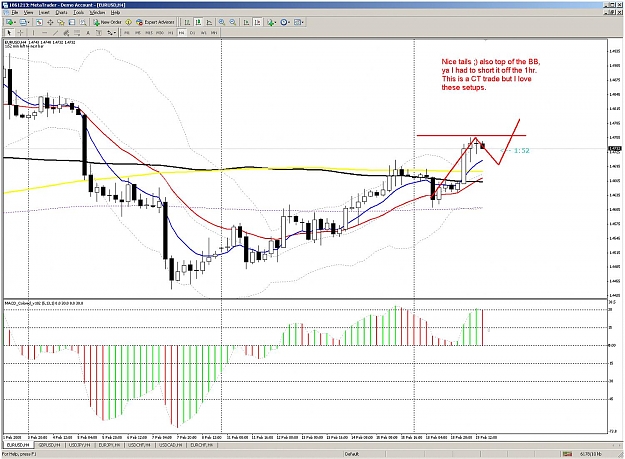This screenshot has height=459, width=625.
Task: Open the Window menu
Action: point(97,12)
